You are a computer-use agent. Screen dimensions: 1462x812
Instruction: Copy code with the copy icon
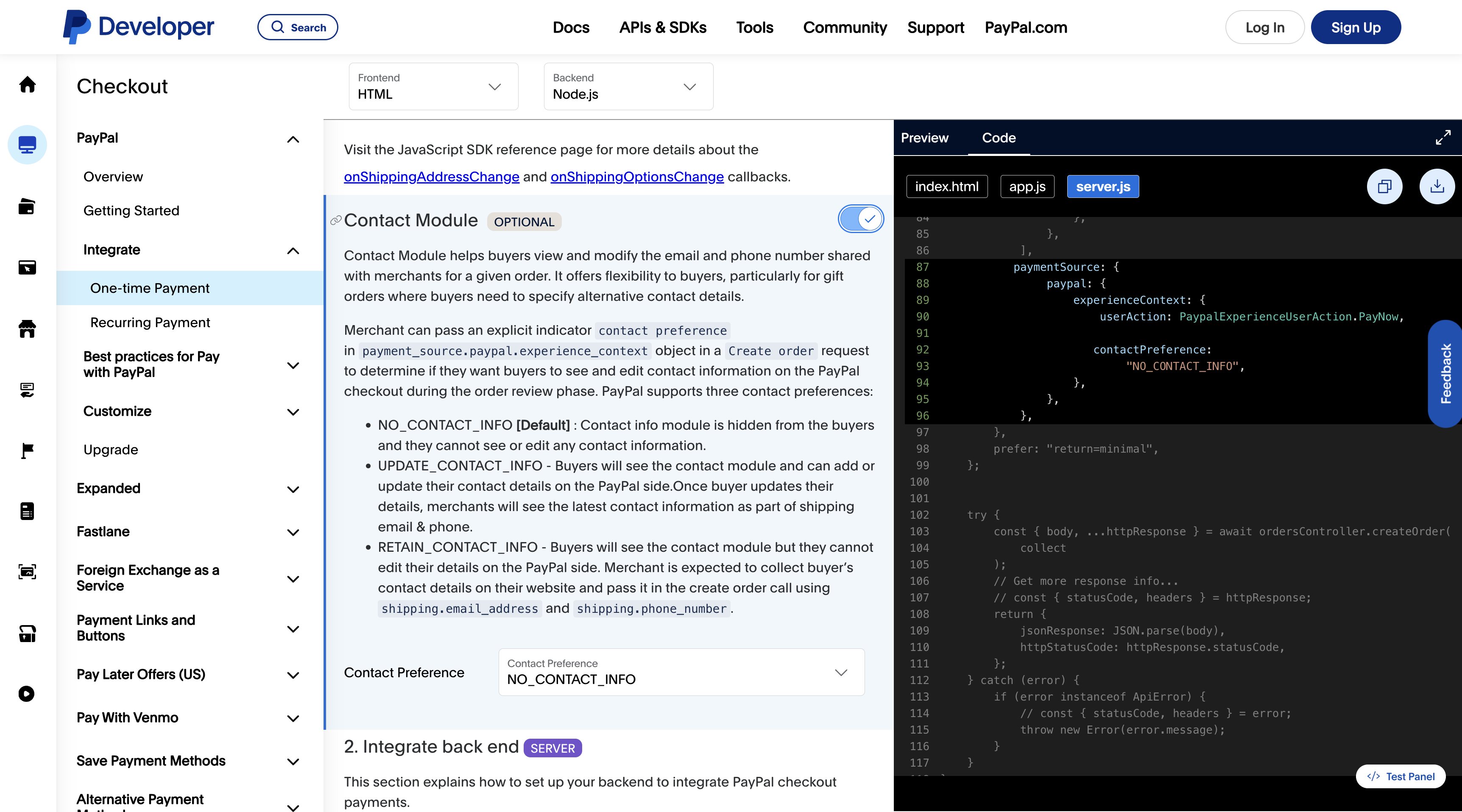[1384, 186]
